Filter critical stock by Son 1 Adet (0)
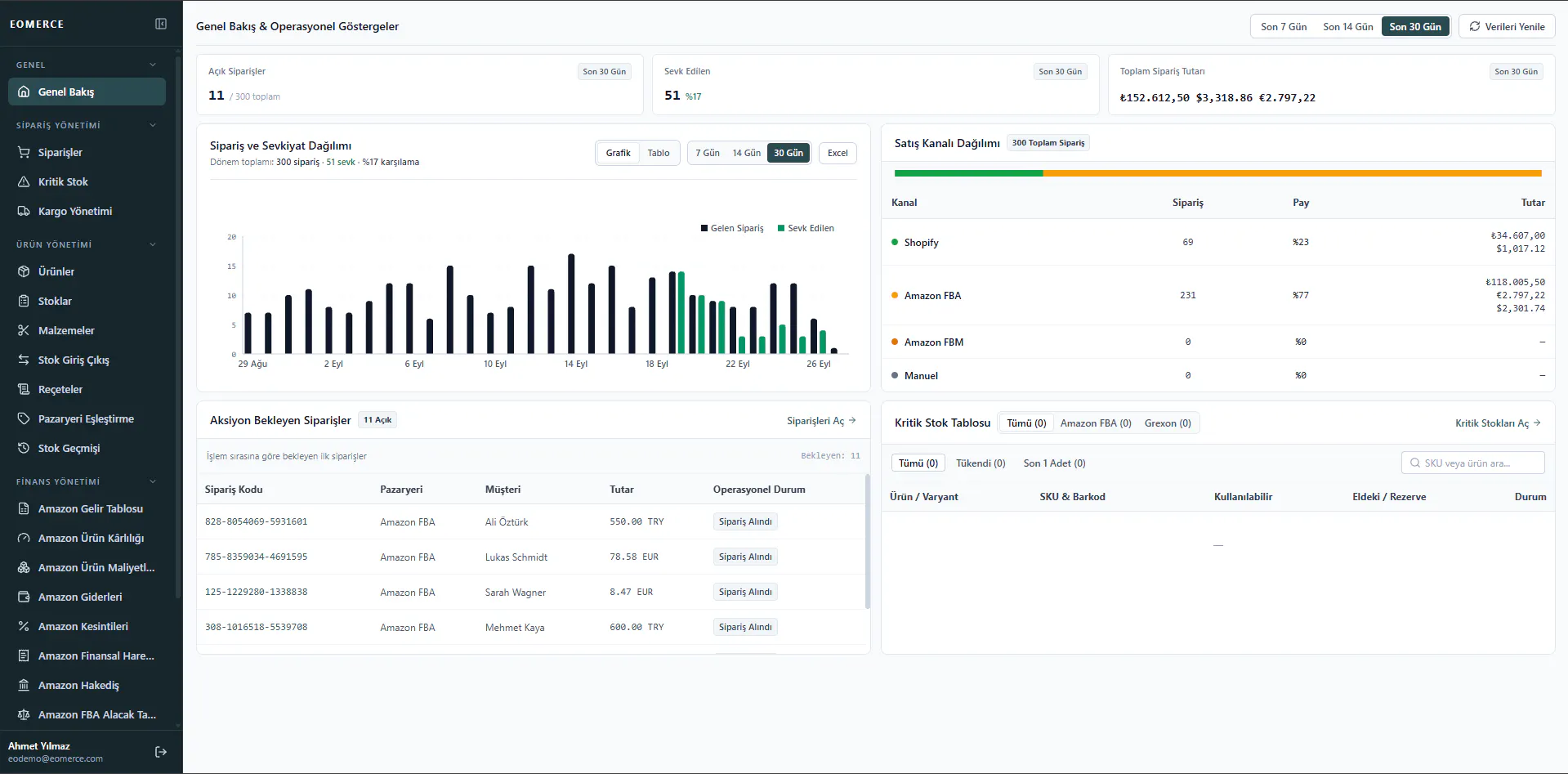The image size is (1568, 774). point(1054,463)
